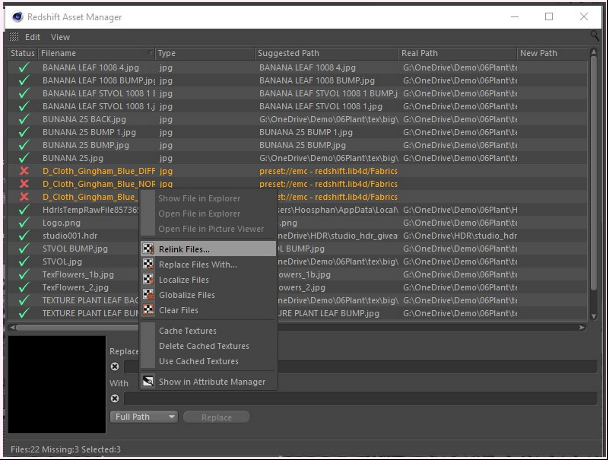The image size is (608, 460).
Task: Select Globalize Files in context menu
Action: [x=208, y=295]
